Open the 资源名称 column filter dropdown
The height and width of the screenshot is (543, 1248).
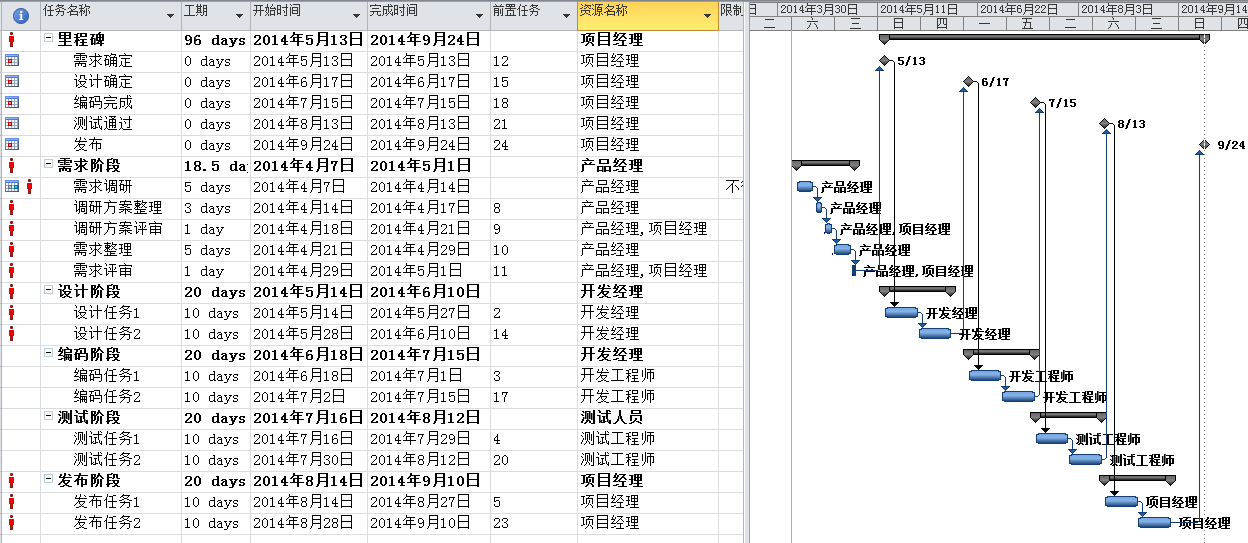(x=708, y=16)
